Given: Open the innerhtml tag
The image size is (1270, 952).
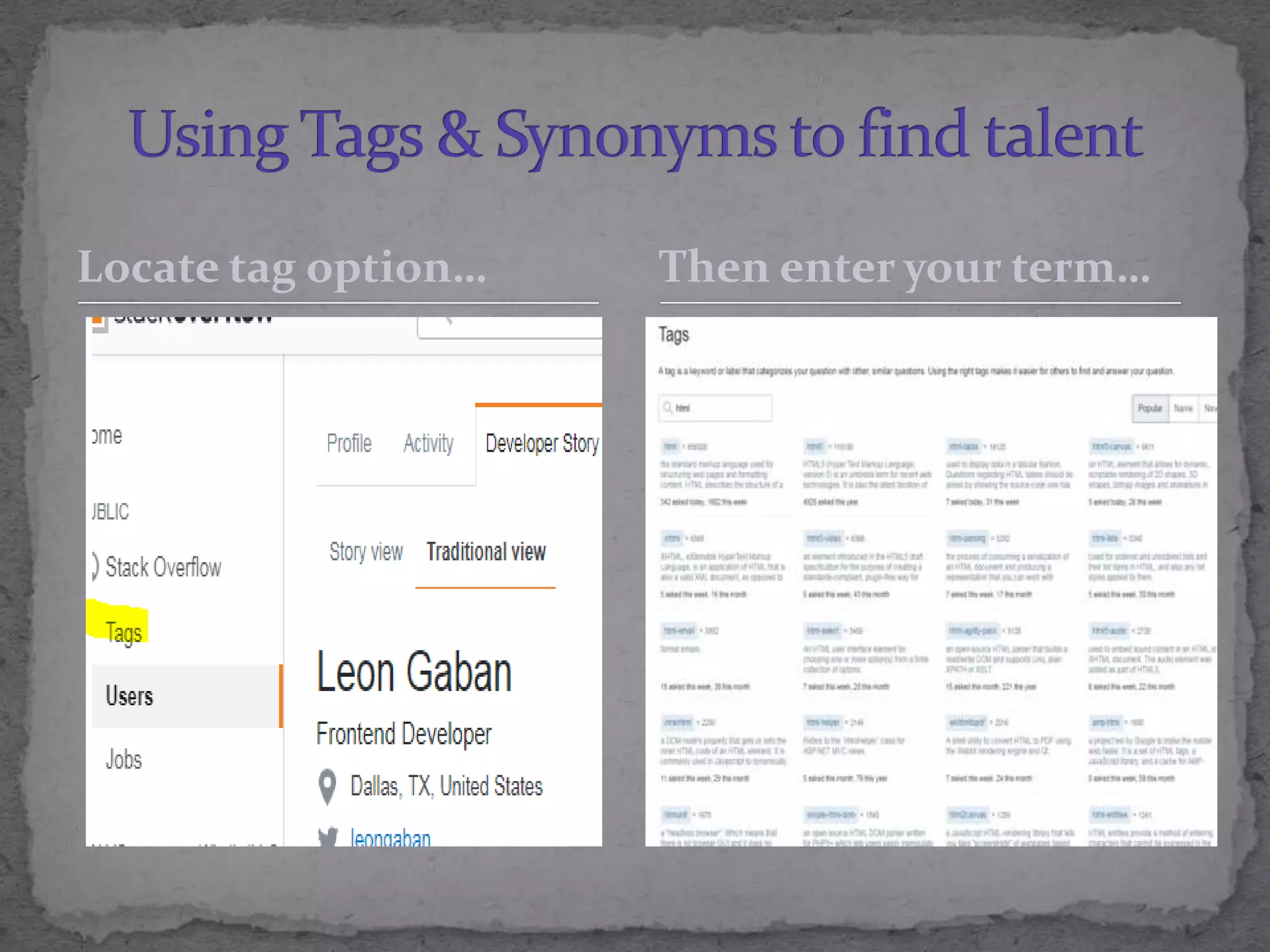Looking at the screenshot, I should click(677, 723).
